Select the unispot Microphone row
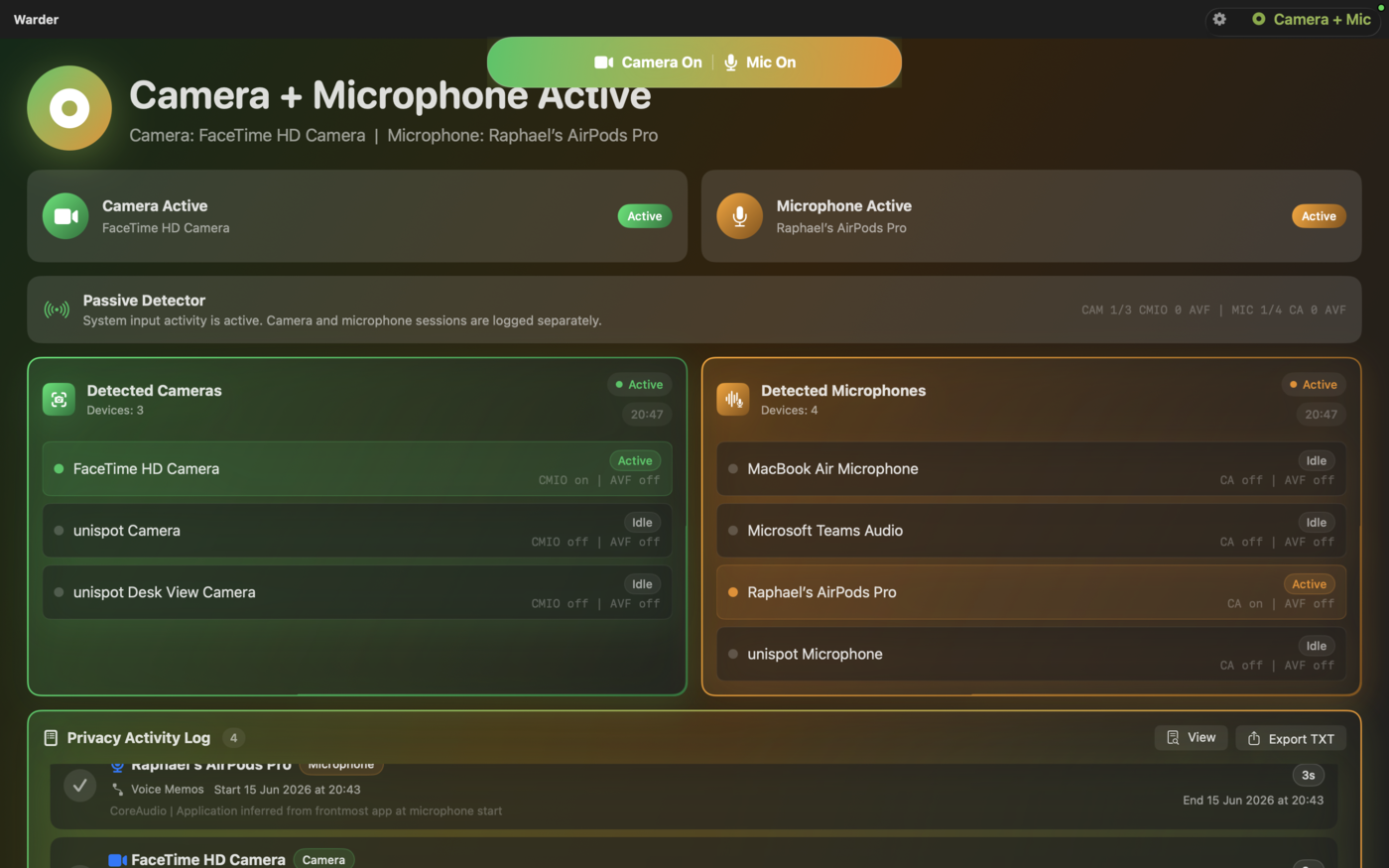Screen dimensions: 1389x868 (x=1031, y=654)
